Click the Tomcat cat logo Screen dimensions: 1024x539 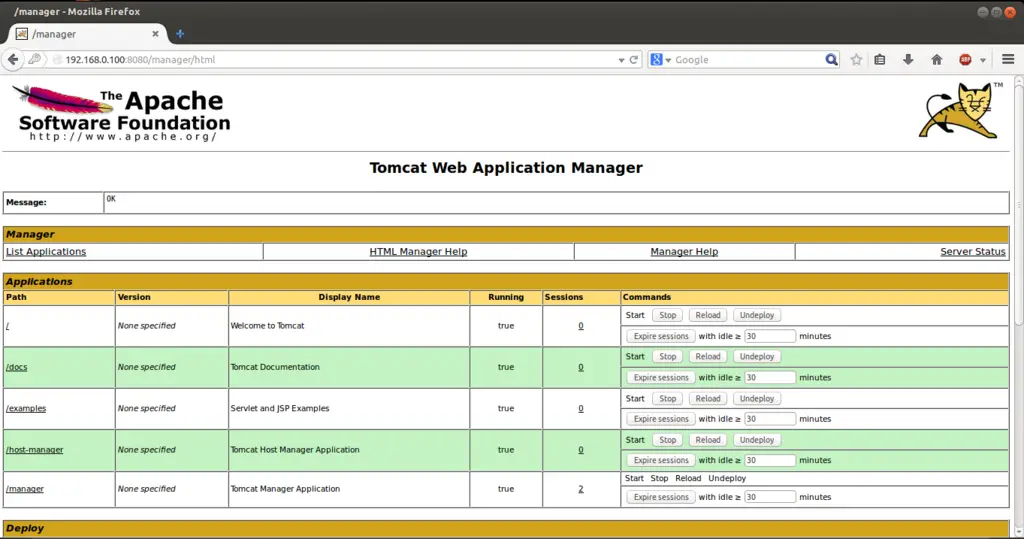pos(960,110)
